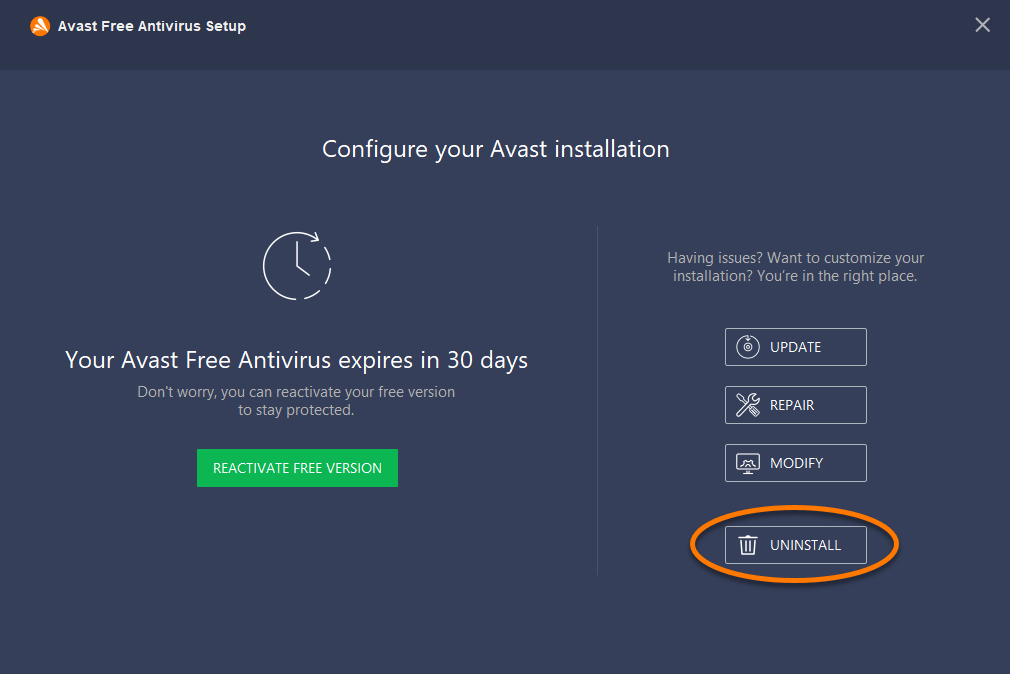Click the 'Having issues?' help text
Screen dimensions: 1010x674
(x=795, y=258)
